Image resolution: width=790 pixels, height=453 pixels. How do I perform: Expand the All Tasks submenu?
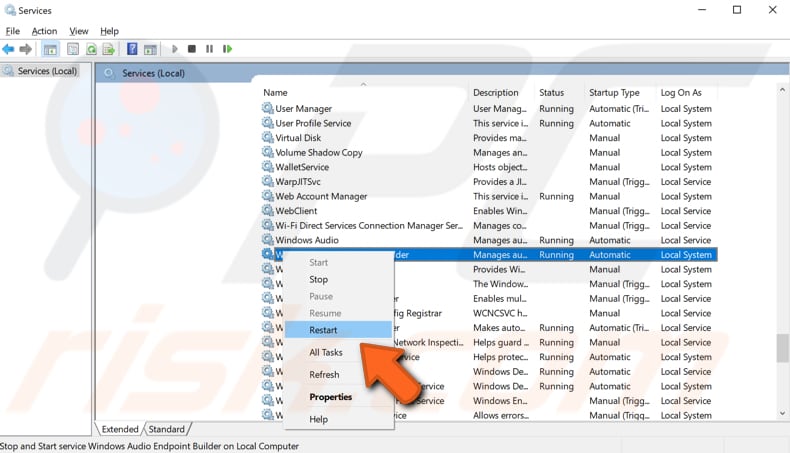pyautogui.click(x=326, y=352)
